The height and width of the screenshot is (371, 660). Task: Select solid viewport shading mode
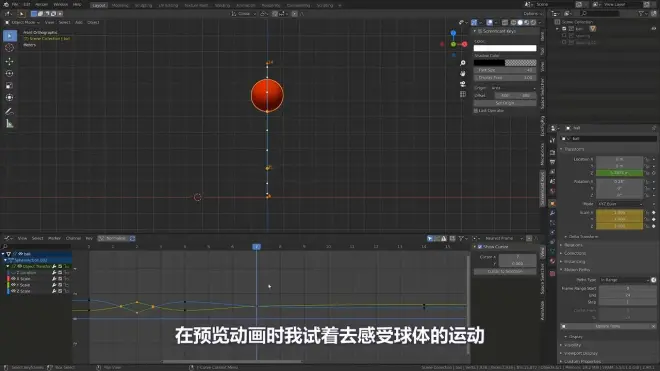tap(520, 22)
